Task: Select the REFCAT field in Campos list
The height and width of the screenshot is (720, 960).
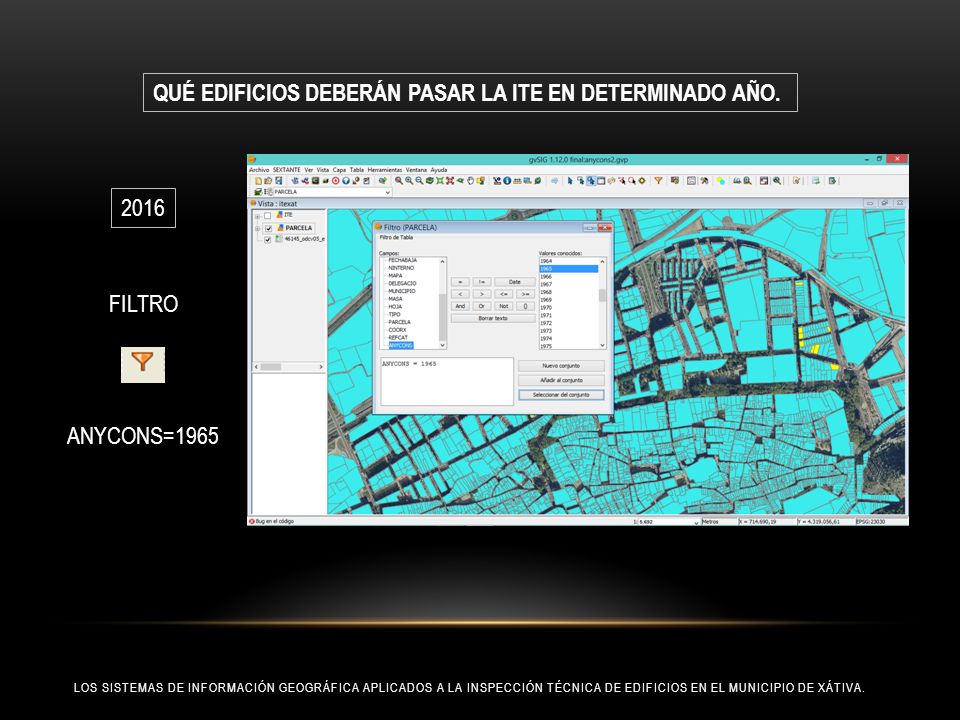Action: tap(398, 337)
